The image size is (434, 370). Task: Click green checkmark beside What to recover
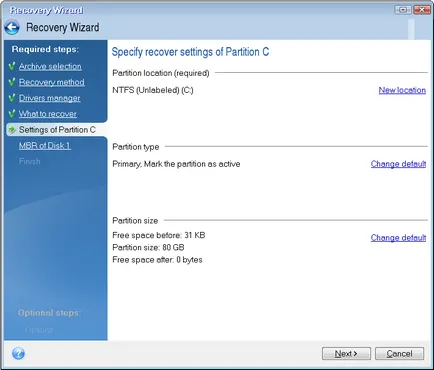coord(12,113)
